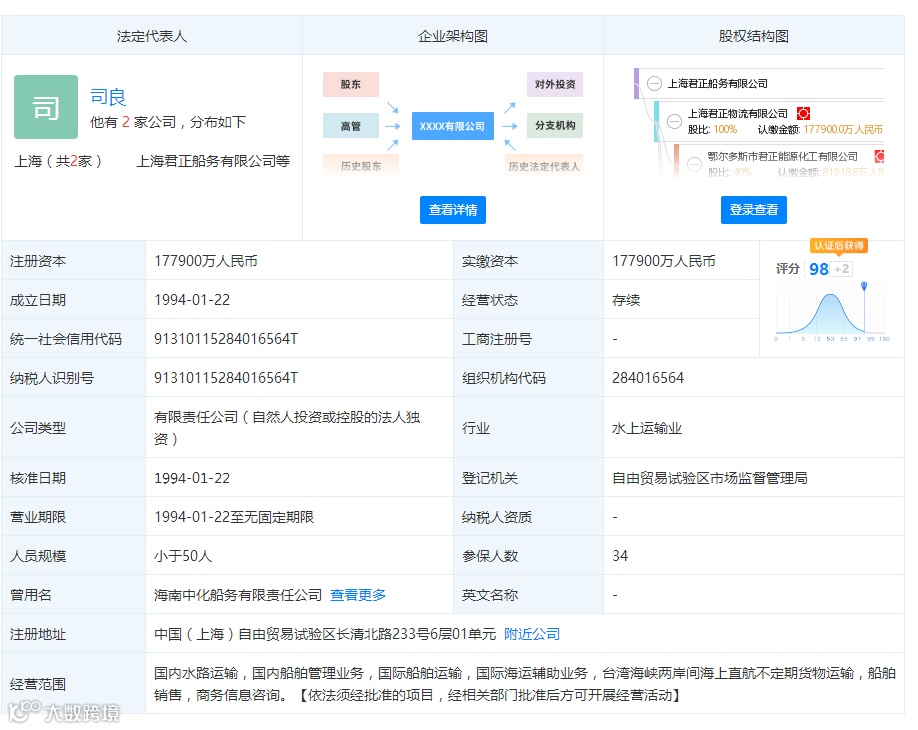918x730 pixels.
Task: Click the +2 score bonus tag
Action: (x=842, y=269)
